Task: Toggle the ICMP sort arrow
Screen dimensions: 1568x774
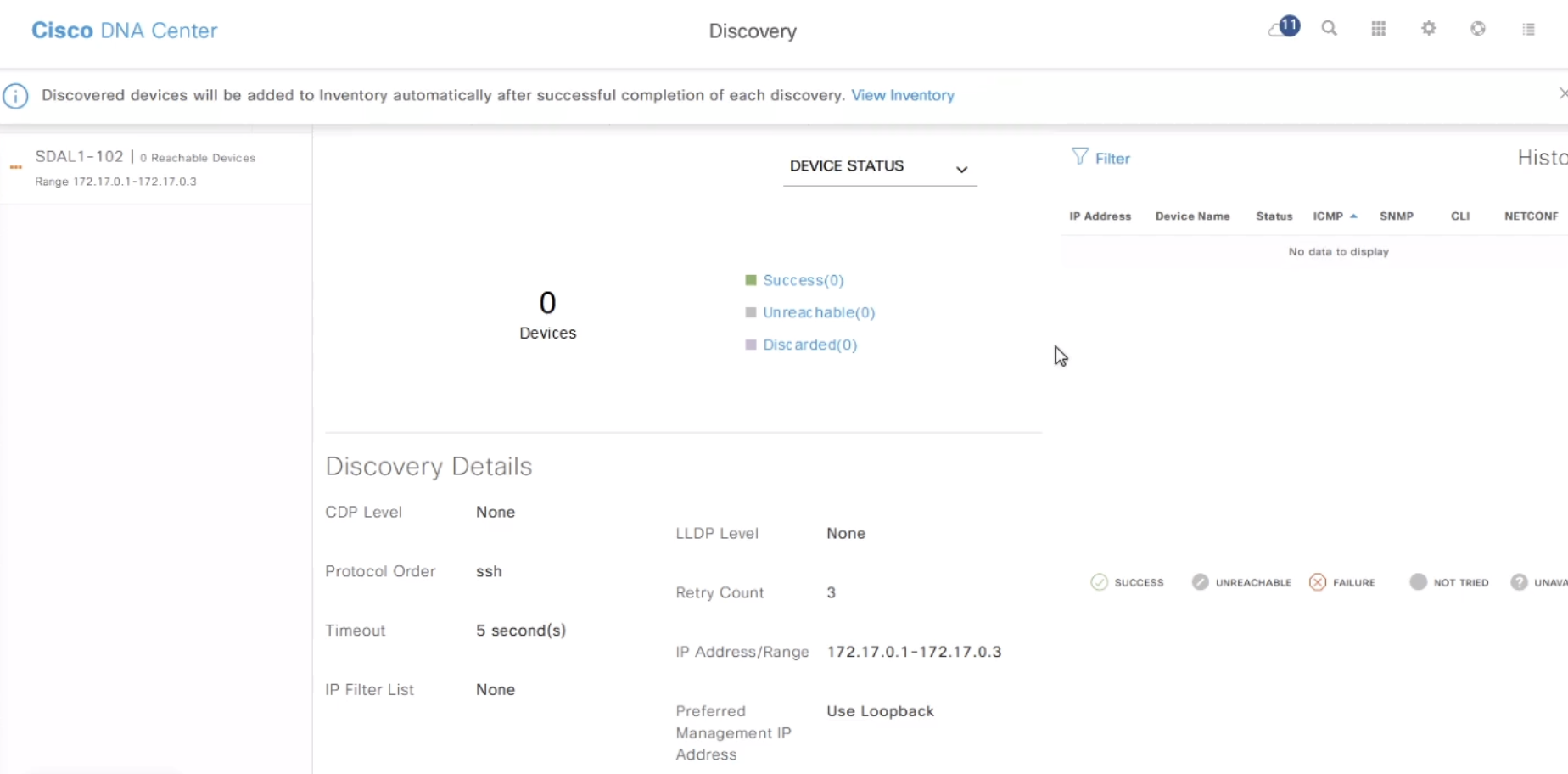Action: (1353, 216)
